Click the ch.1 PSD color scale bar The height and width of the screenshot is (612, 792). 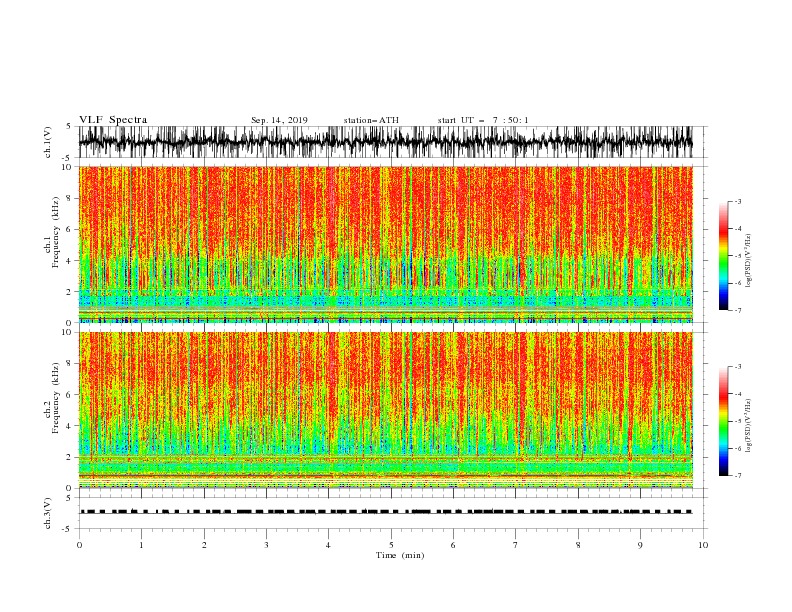723,256
